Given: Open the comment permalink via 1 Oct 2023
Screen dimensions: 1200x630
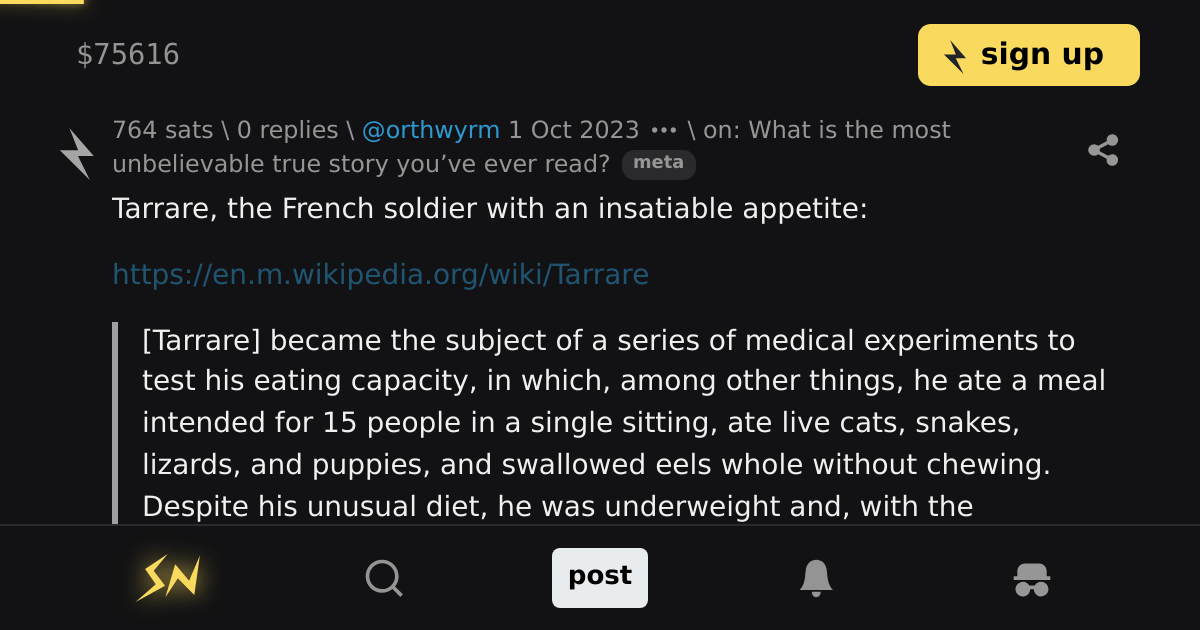Looking at the screenshot, I should [x=574, y=129].
